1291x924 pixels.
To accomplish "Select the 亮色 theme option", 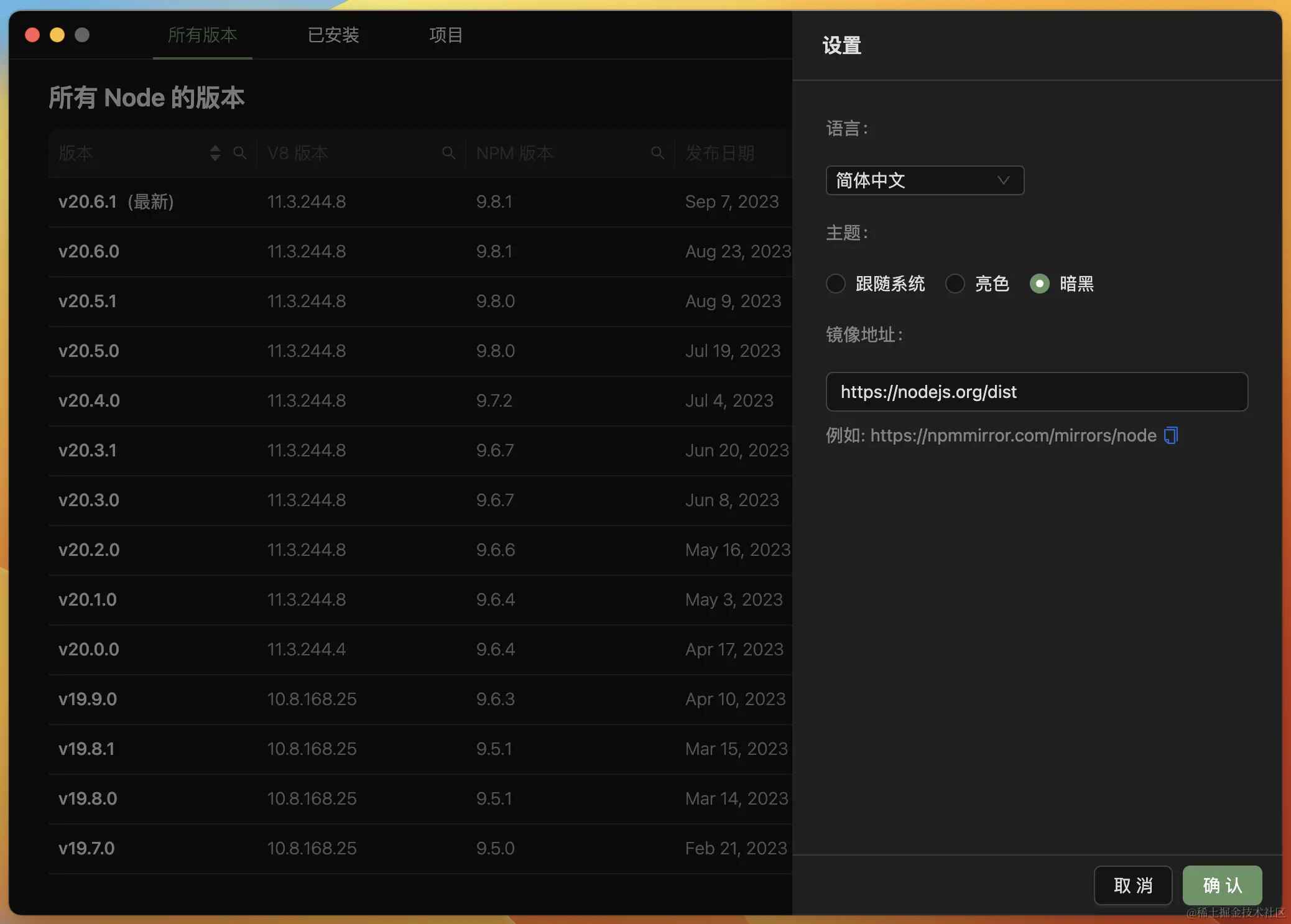I will (x=955, y=284).
